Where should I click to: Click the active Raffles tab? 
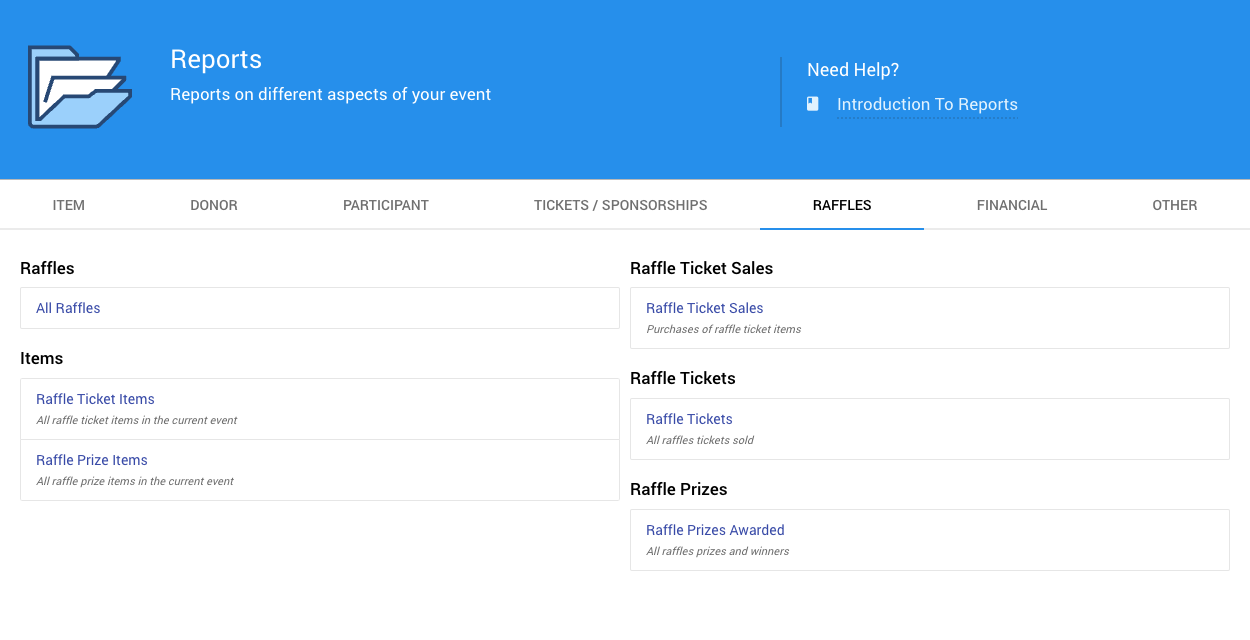click(841, 205)
